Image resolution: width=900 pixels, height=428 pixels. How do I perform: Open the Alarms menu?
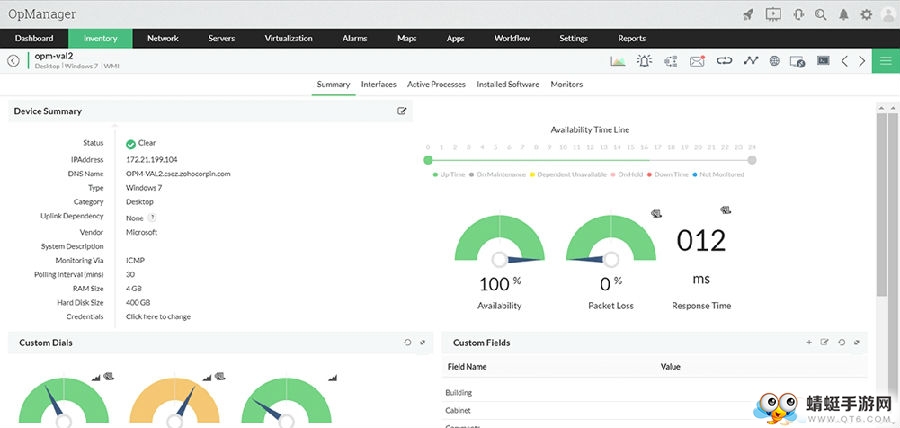[355, 38]
